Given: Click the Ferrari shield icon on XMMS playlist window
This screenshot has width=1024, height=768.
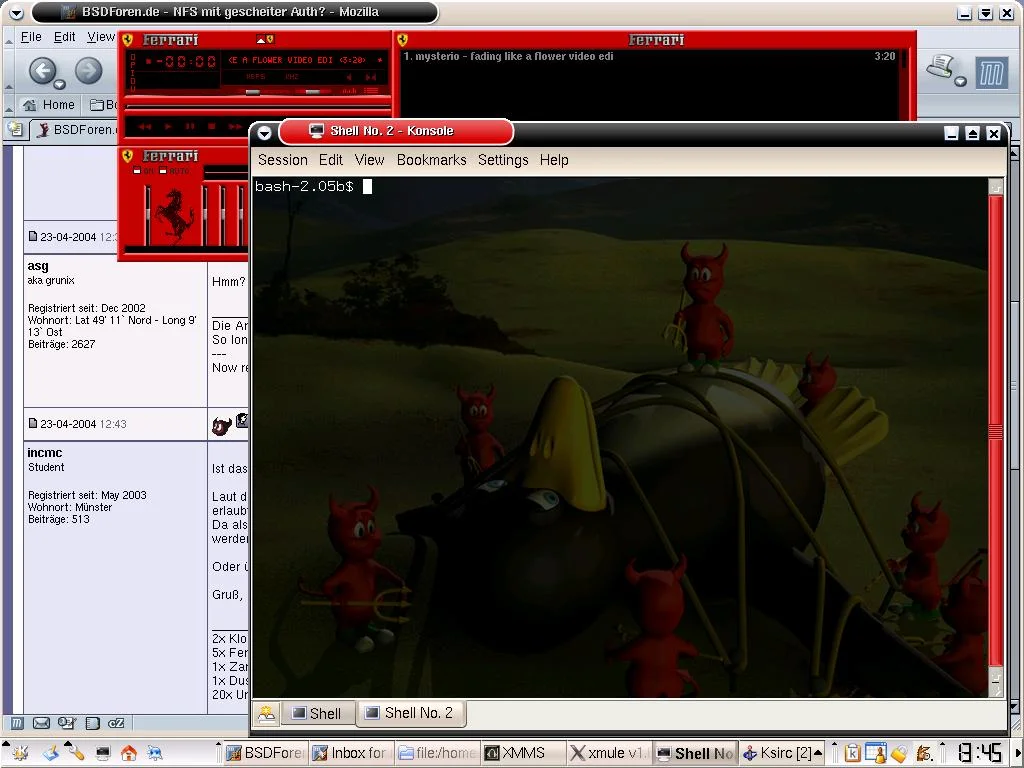Looking at the screenshot, I should (403, 40).
